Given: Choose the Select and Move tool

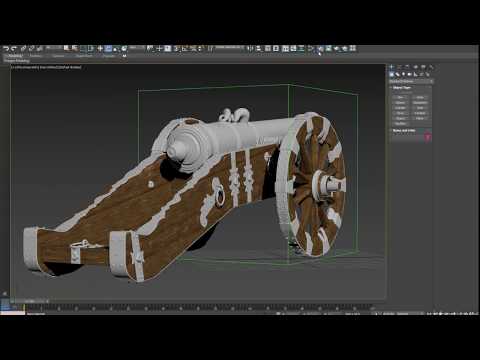Looking at the screenshot, I should point(100,49).
